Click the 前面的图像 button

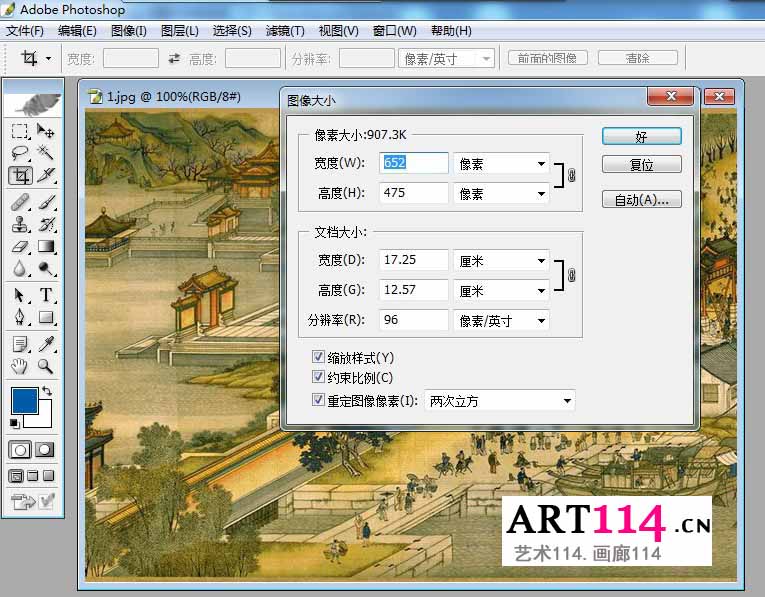tap(547, 58)
